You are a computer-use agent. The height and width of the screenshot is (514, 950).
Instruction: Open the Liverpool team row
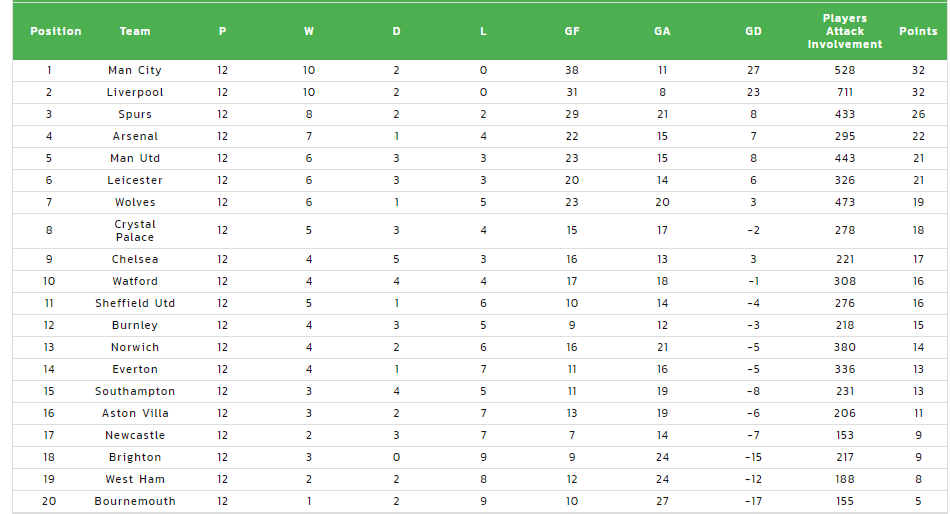point(479,92)
